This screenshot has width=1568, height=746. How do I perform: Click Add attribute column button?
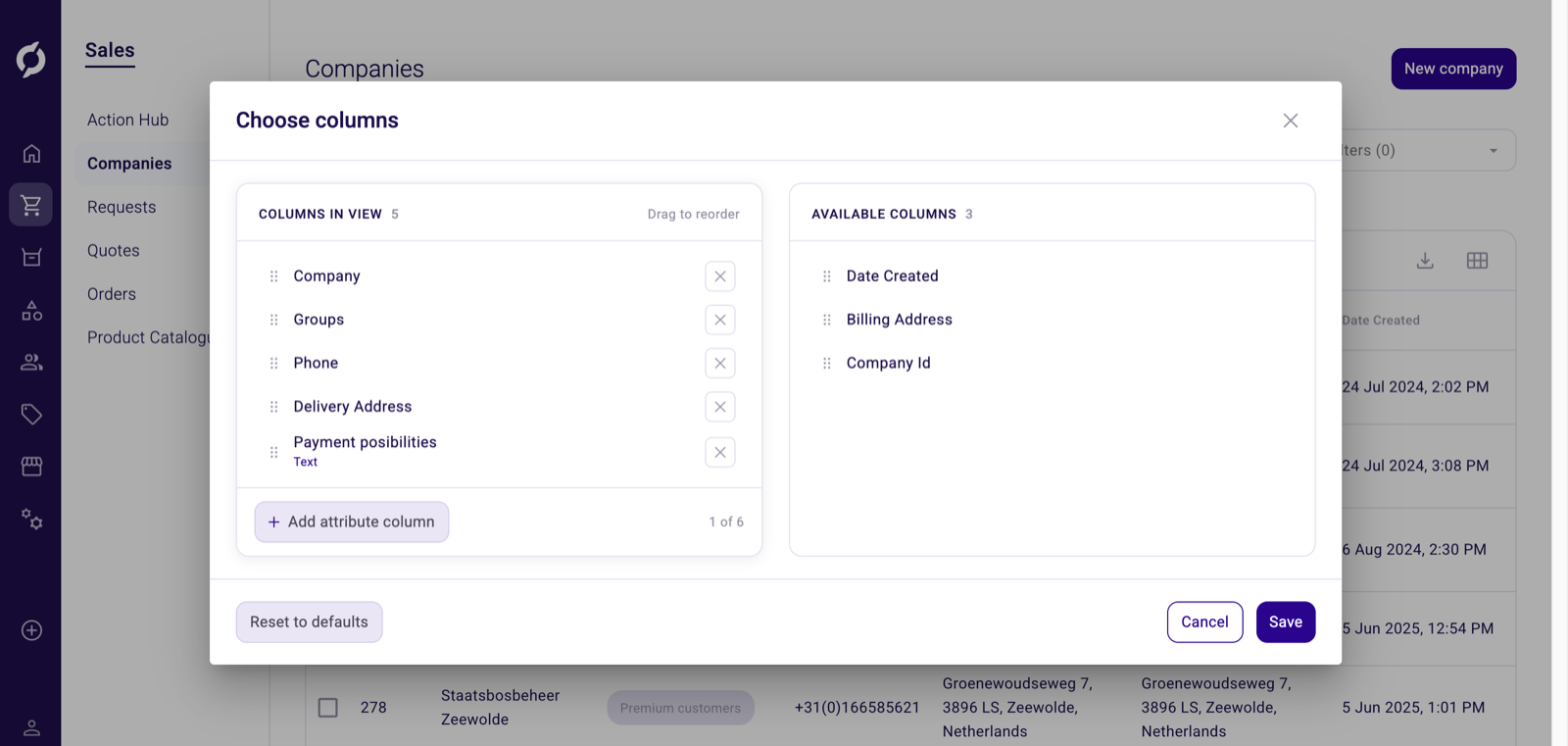pyautogui.click(x=352, y=522)
